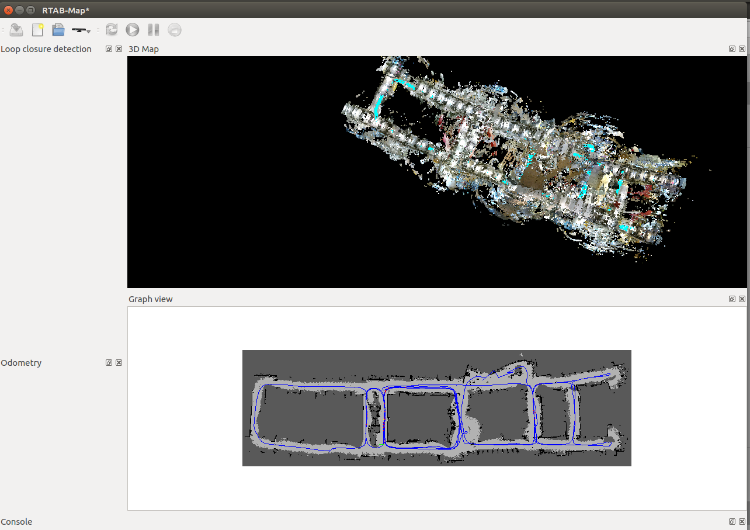Viewport: 750px width, 530px height.
Task: Float the Graph view panel
Action: [x=731, y=299]
